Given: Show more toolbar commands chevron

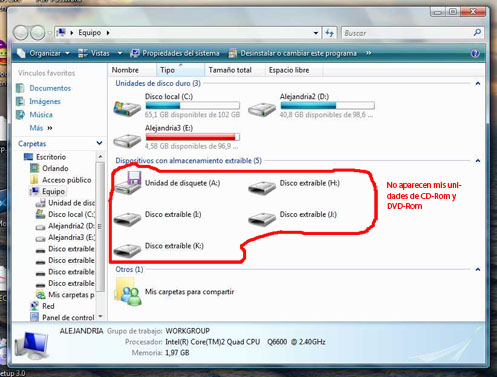Looking at the screenshot, I should 369,53.
